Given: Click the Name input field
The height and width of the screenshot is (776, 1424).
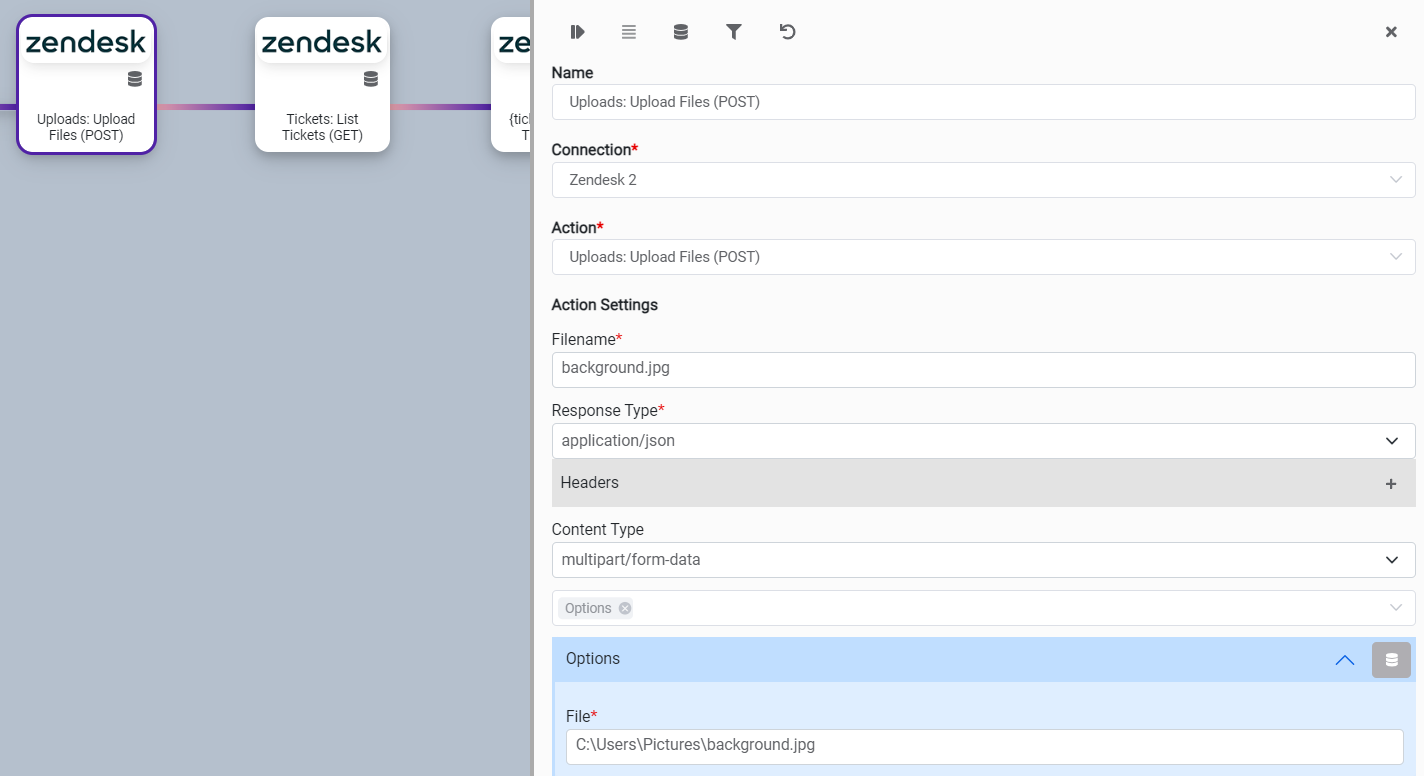Looking at the screenshot, I should coord(983,102).
